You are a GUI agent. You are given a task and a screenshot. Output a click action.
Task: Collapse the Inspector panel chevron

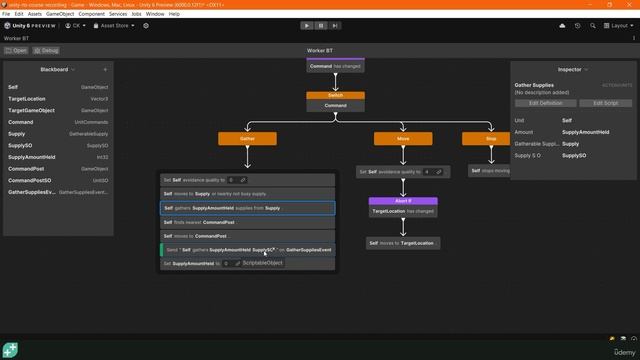coord(587,70)
